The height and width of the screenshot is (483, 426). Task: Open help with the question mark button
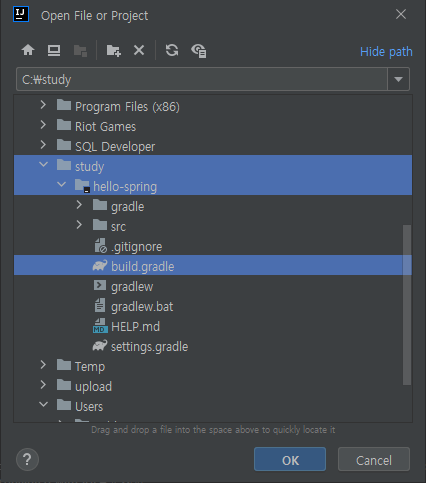(x=27, y=459)
